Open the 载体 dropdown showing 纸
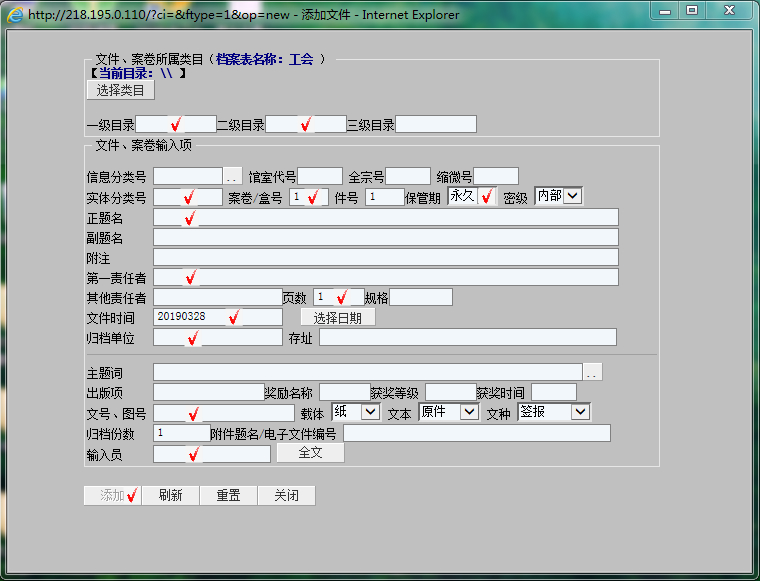Viewport: 760px width, 581px height. pyautogui.click(x=369, y=411)
